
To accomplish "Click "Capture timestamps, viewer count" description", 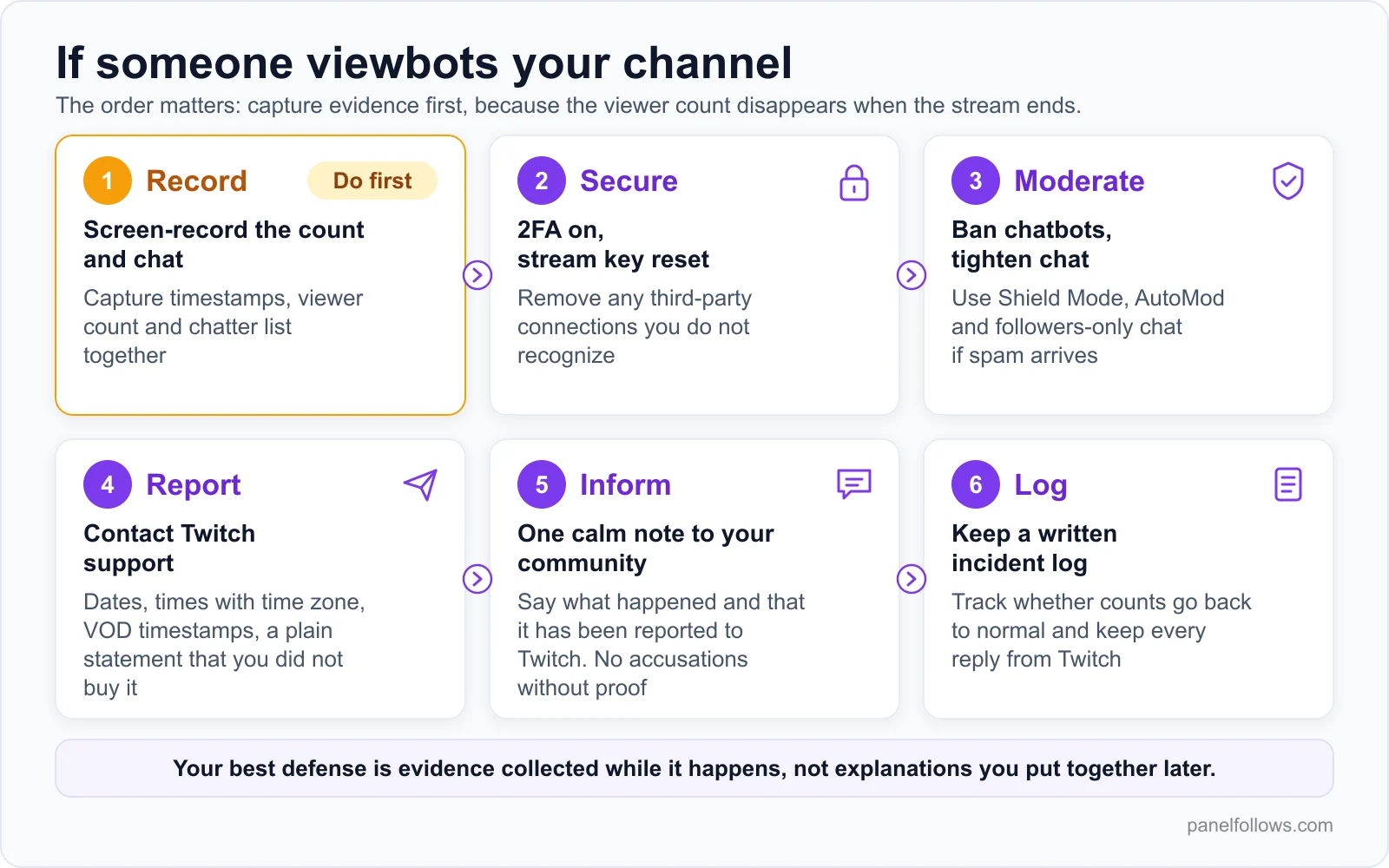I will (223, 327).
